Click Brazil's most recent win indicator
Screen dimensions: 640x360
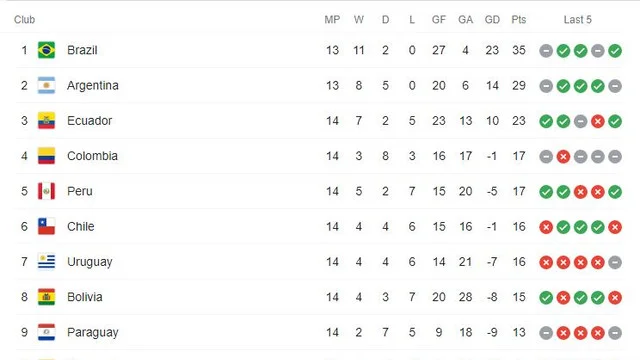click(x=615, y=51)
